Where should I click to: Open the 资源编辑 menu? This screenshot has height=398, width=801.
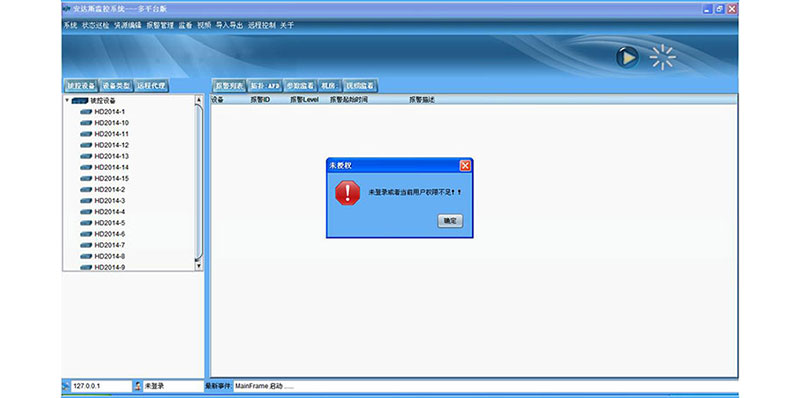coord(128,25)
